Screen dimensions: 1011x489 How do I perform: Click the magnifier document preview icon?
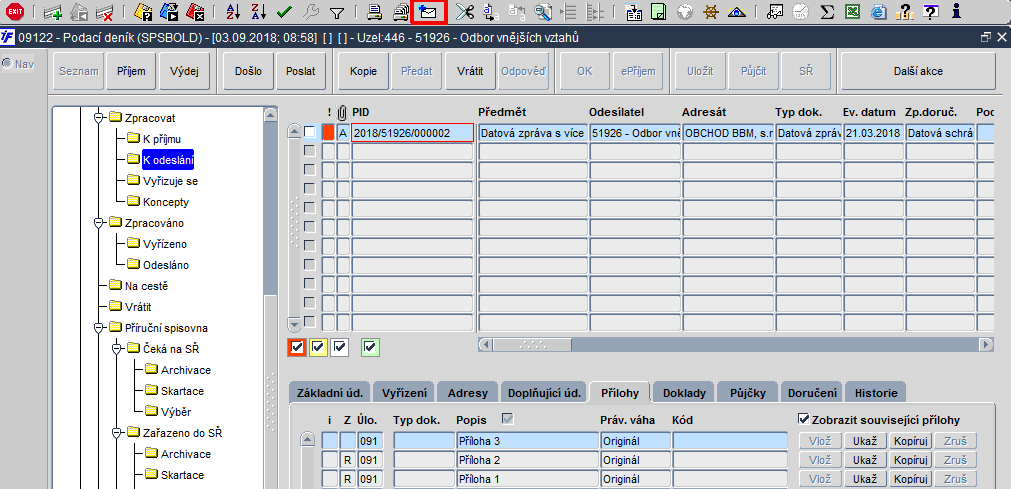point(543,11)
